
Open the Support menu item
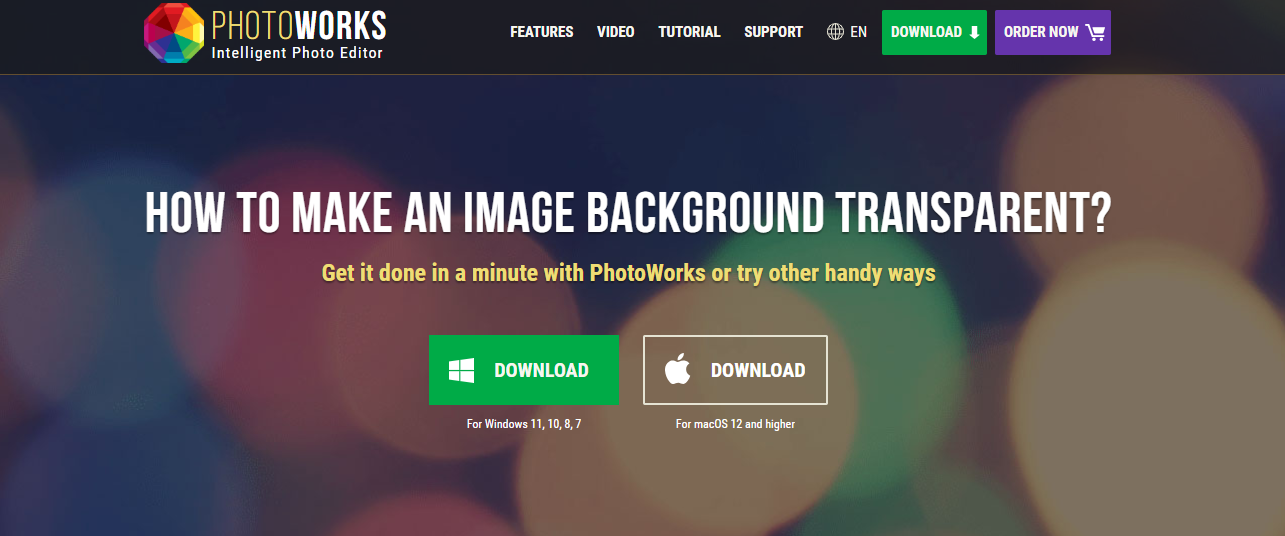pos(773,32)
